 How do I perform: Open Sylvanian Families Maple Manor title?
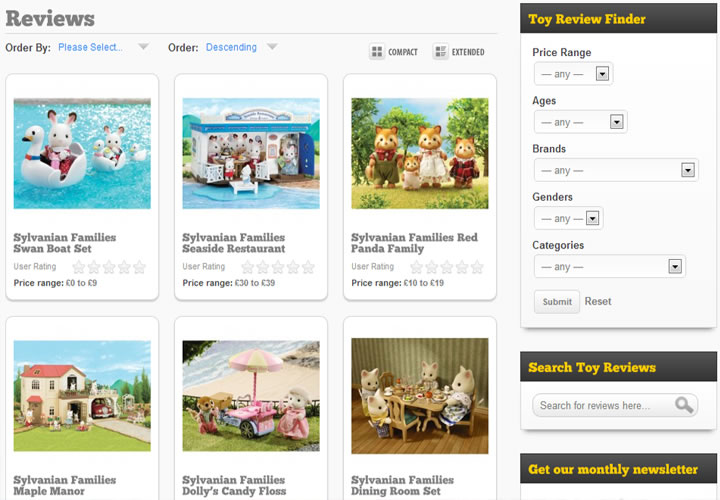(65, 485)
